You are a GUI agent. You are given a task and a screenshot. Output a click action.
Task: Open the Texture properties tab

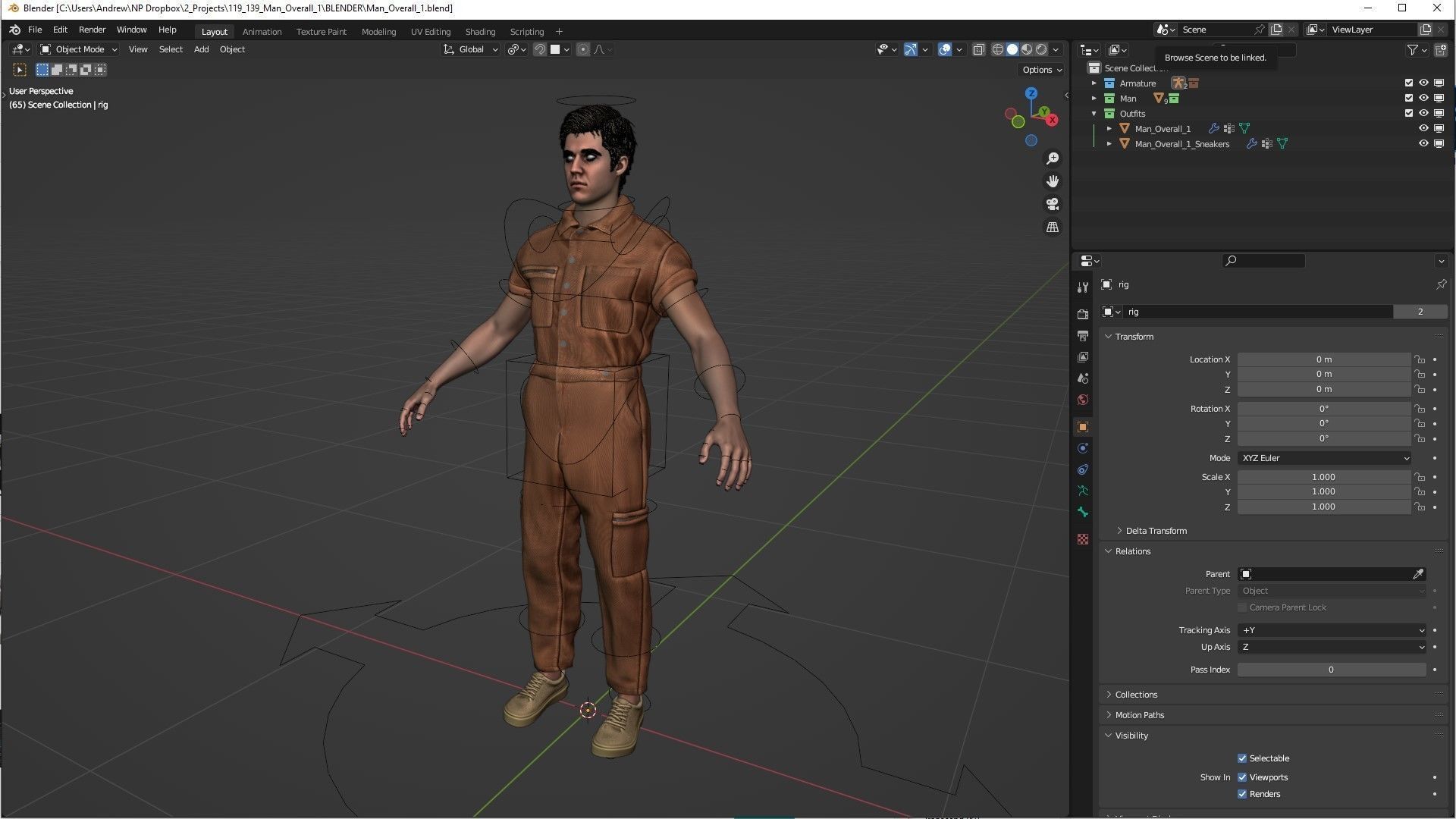coord(1083,539)
